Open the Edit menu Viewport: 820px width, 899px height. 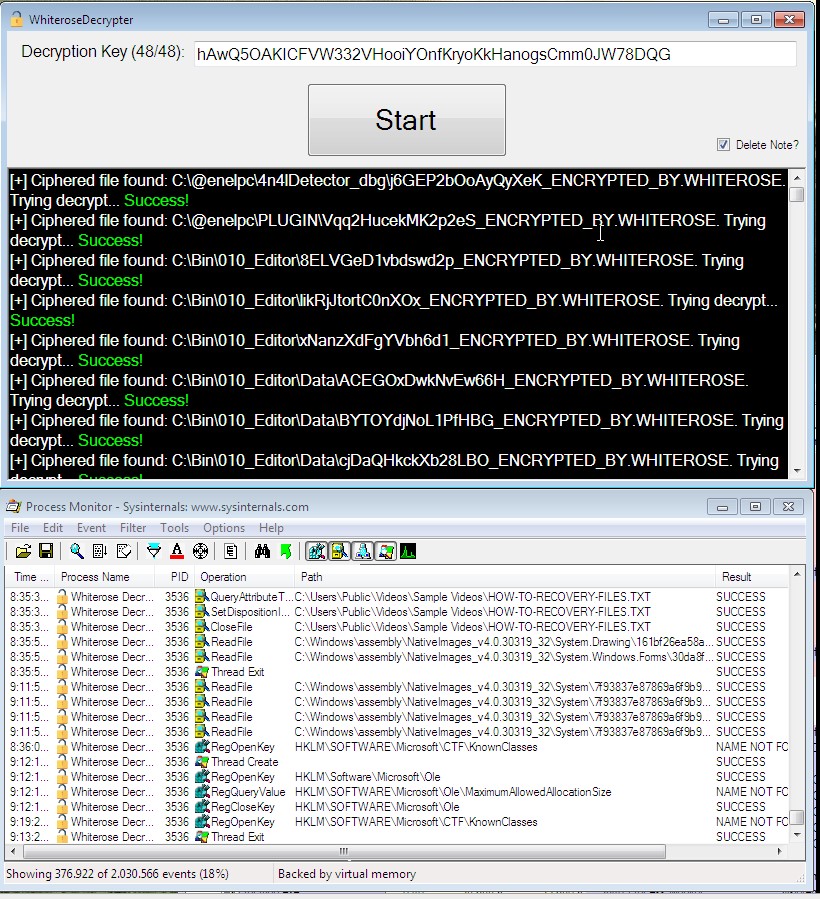(x=53, y=527)
